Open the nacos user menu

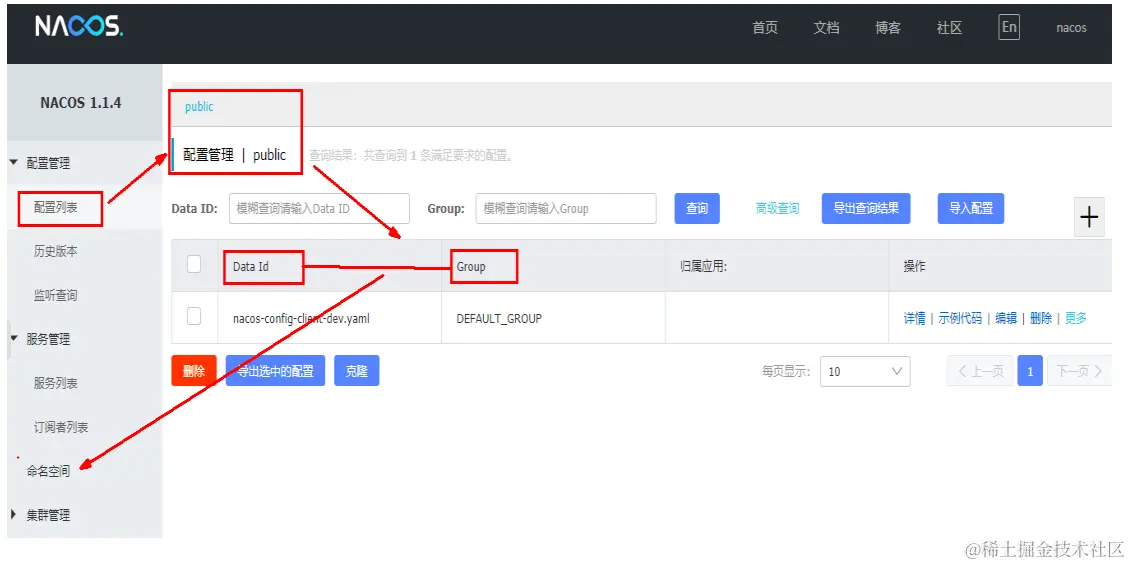coord(1071,27)
